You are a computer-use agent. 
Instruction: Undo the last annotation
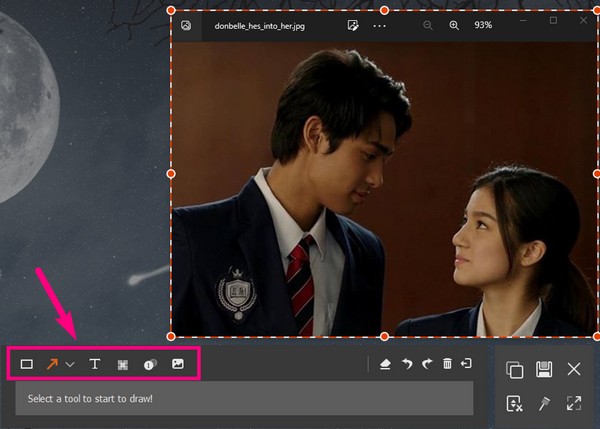click(x=407, y=364)
